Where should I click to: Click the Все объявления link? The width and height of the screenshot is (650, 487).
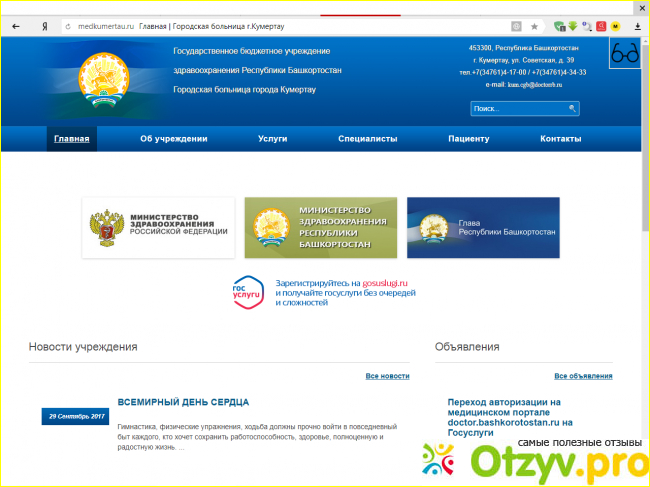point(583,376)
